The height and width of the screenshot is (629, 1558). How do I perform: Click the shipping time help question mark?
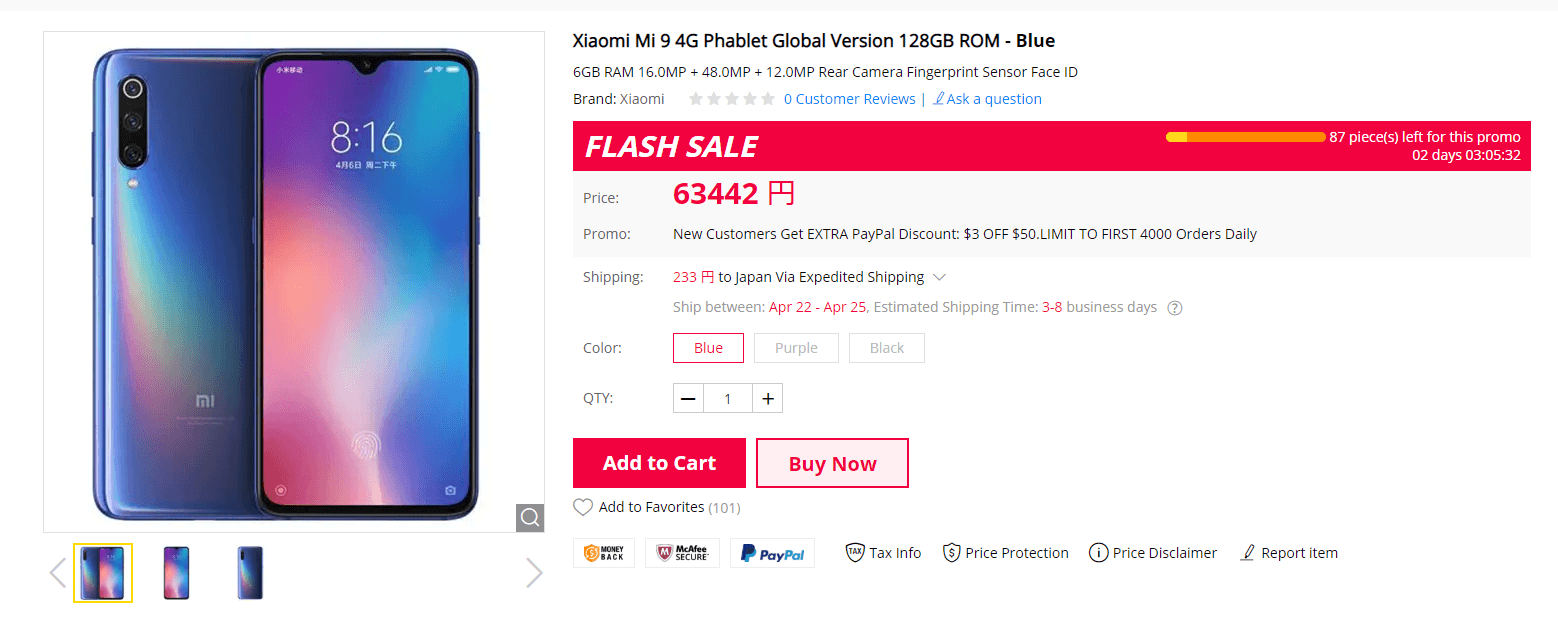[x=1175, y=308]
